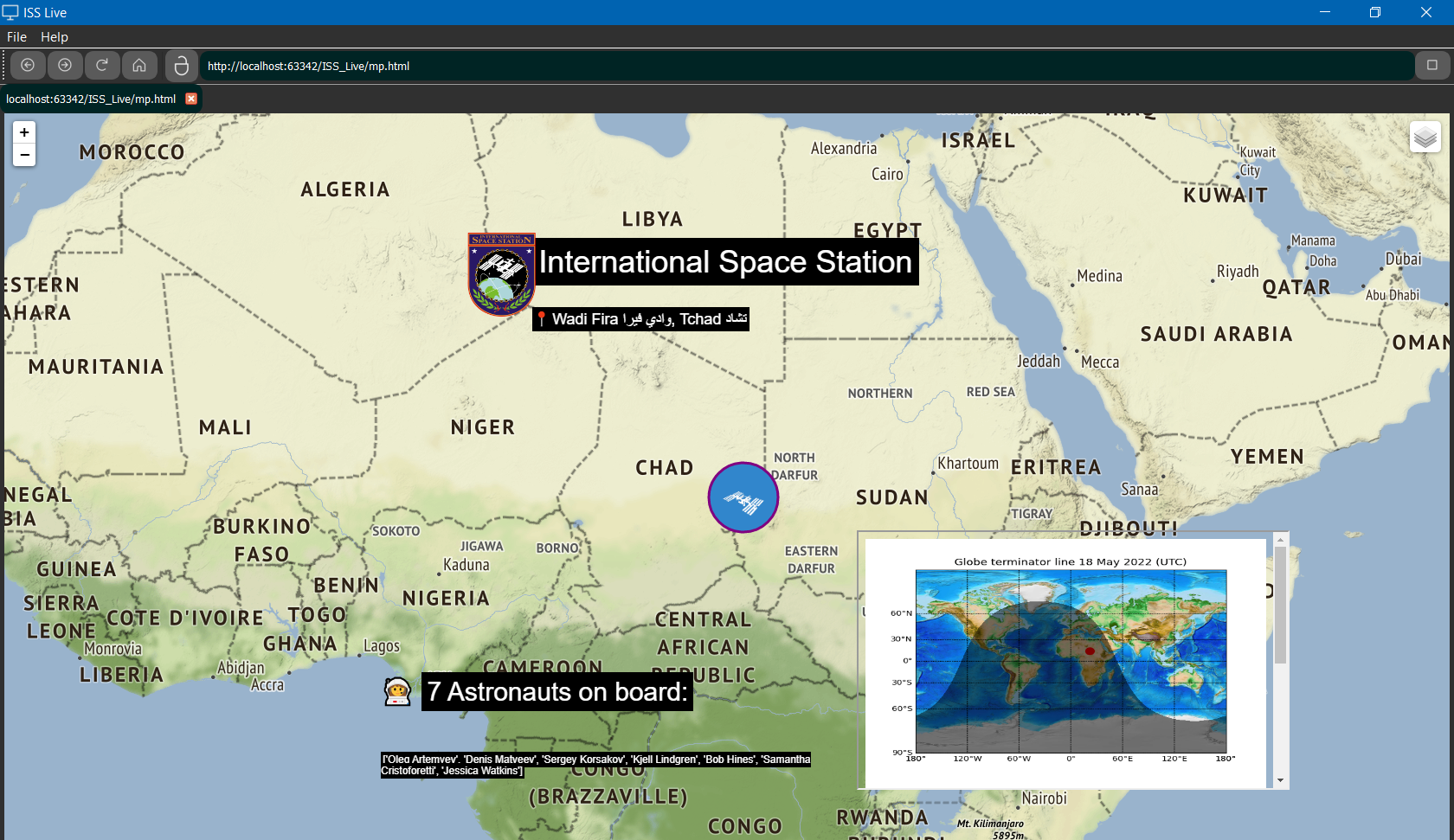1454x840 pixels.
Task: Open the Help menu
Action: pos(54,37)
